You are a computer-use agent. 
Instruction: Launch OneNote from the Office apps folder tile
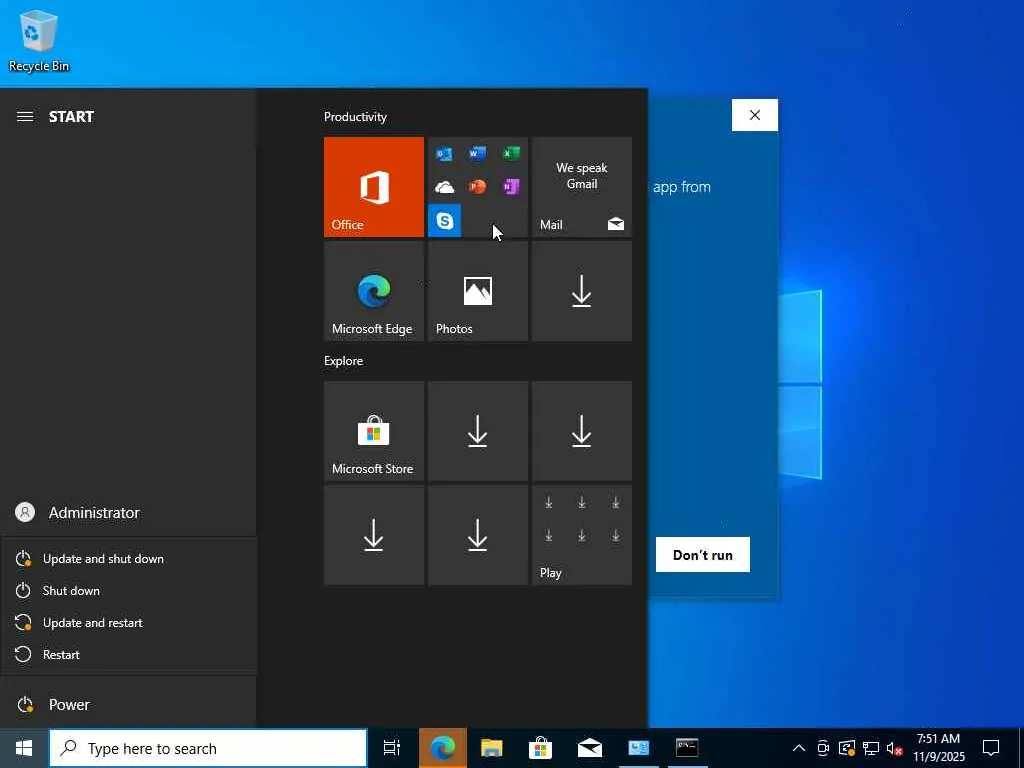pyautogui.click(x=511, y=187)
